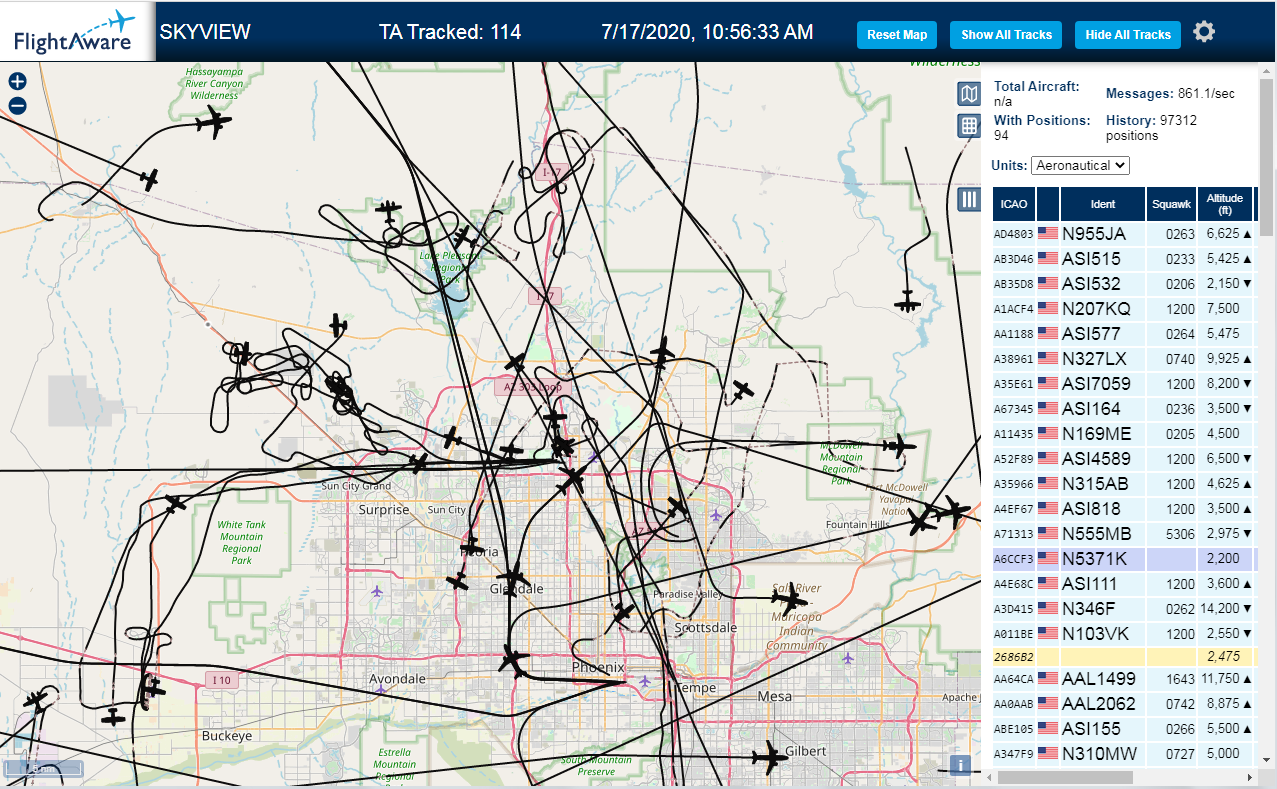
Task: Click the US flag in N310MW row
Action: 1048,754
